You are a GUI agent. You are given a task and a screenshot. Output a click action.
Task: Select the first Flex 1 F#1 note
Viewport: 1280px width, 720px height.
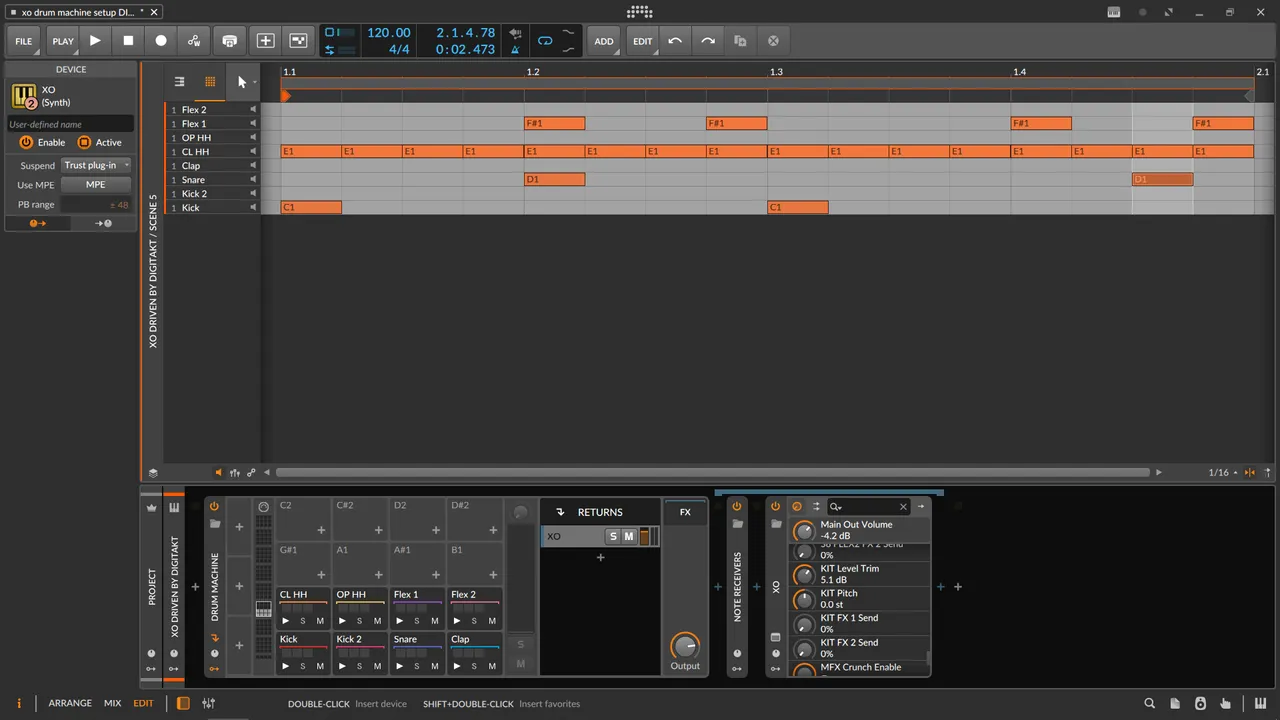[x=554, y=124]
